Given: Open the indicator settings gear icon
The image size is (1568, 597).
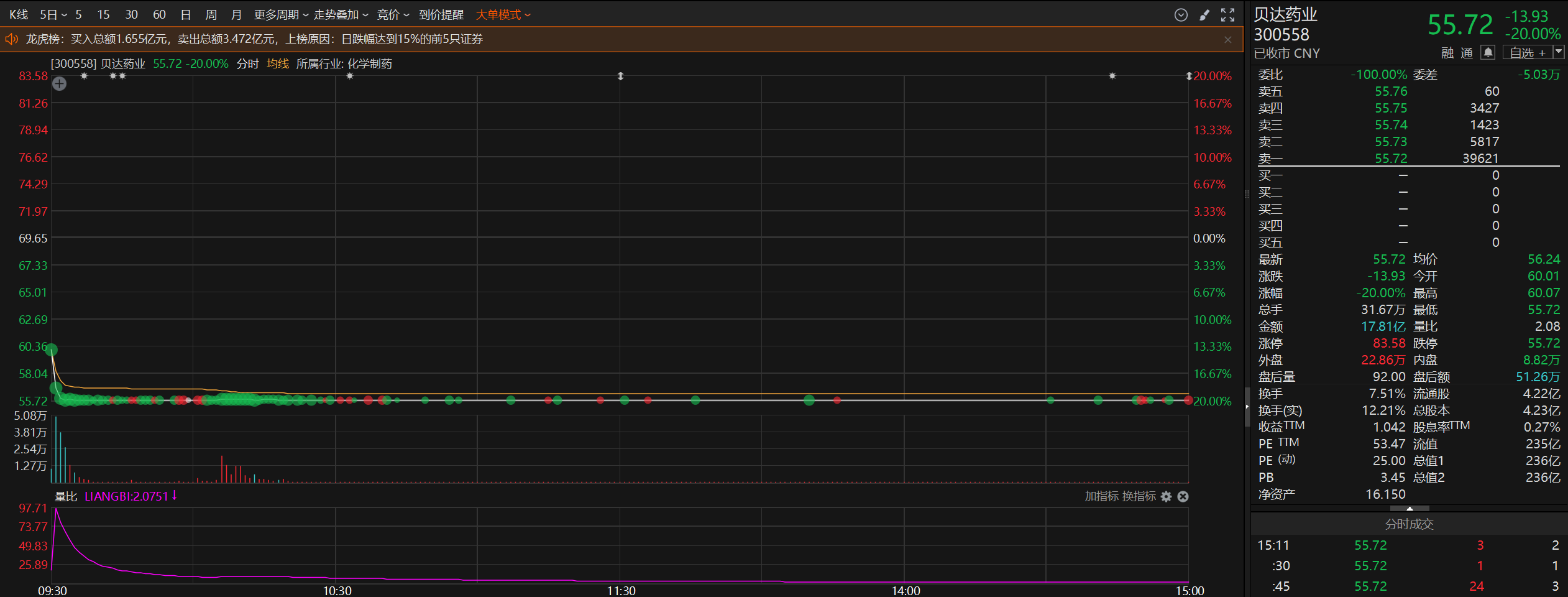Looking at the screenshot, I should tap(1167, 496).
